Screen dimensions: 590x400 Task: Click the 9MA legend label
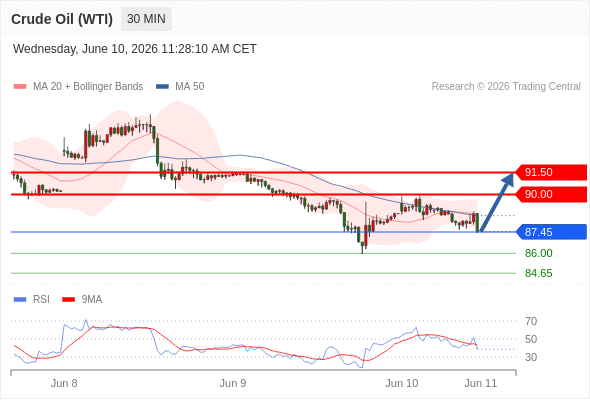(92, 300)
